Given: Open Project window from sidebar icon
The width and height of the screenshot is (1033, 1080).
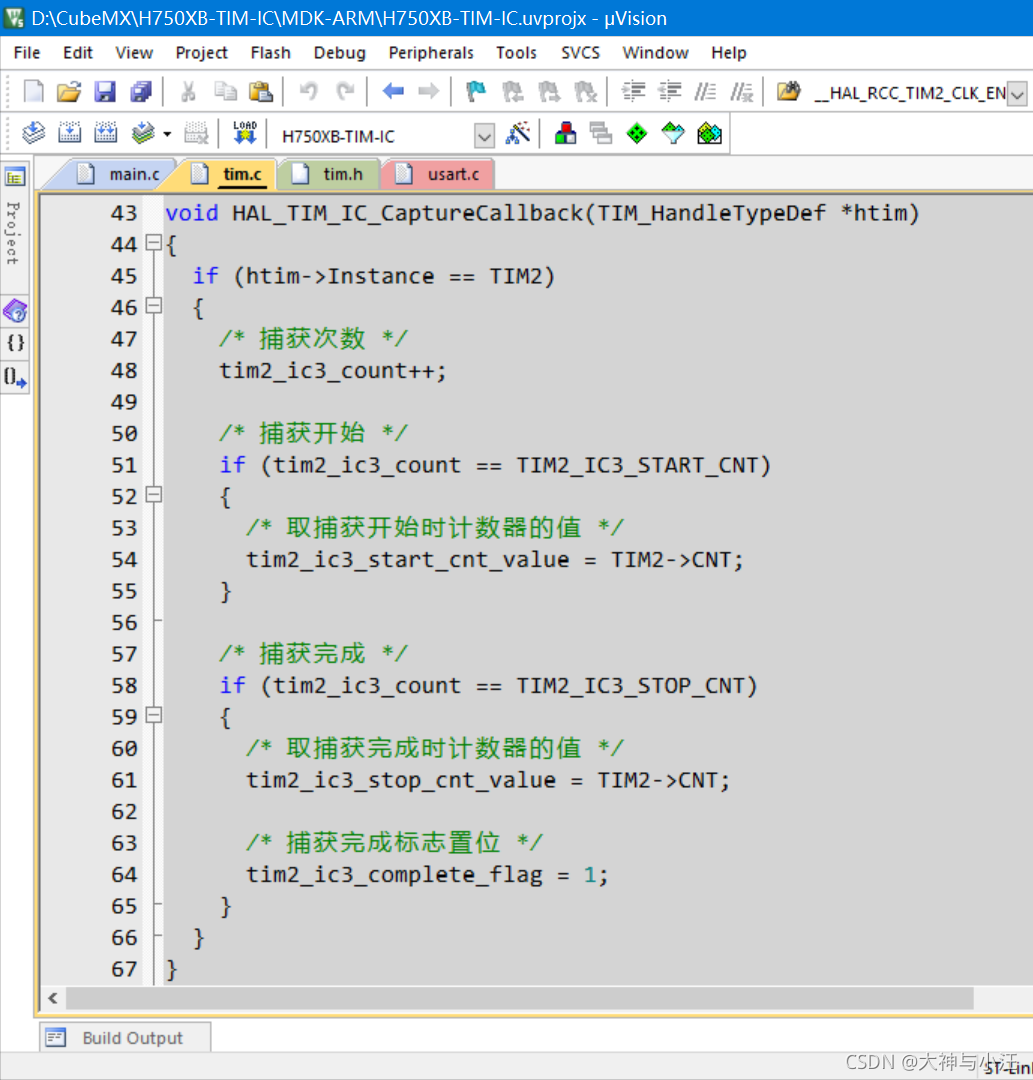Looking at the screenshot, I should (x=15, y=178).
